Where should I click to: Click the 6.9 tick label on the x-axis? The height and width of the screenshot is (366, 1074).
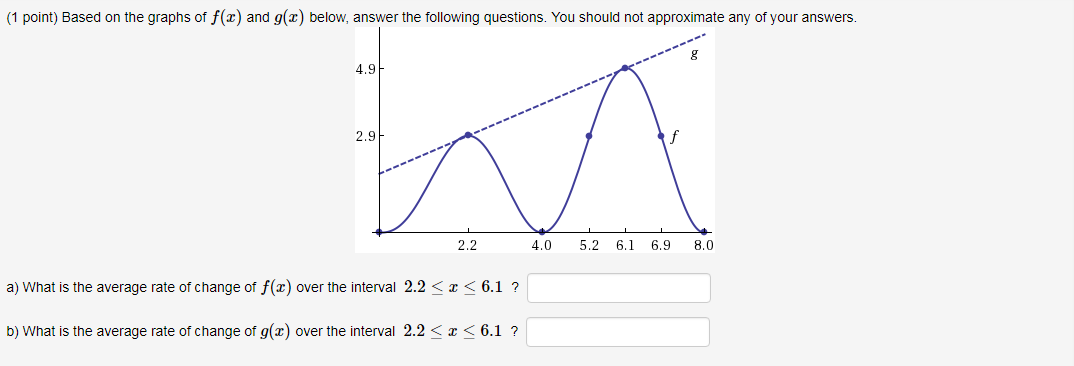(661, 245)
